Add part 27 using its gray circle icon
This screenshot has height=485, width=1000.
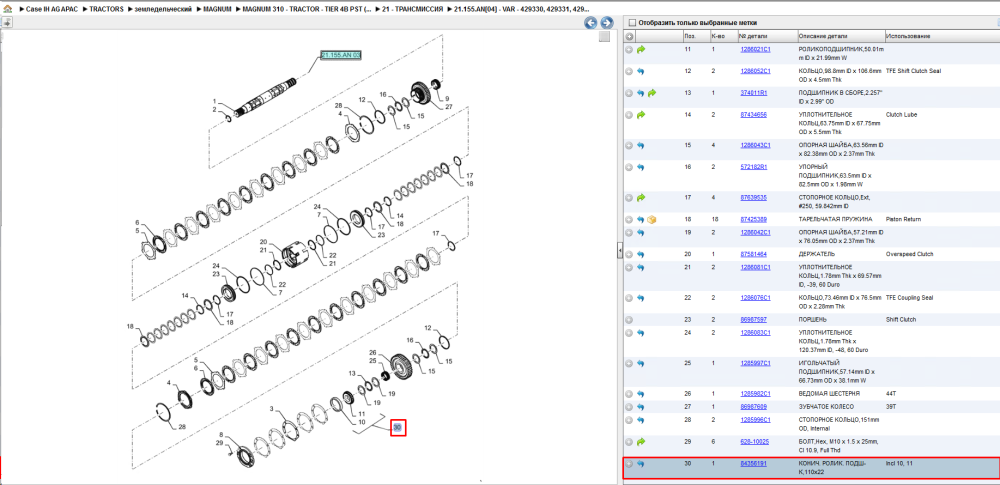point(629,407)
